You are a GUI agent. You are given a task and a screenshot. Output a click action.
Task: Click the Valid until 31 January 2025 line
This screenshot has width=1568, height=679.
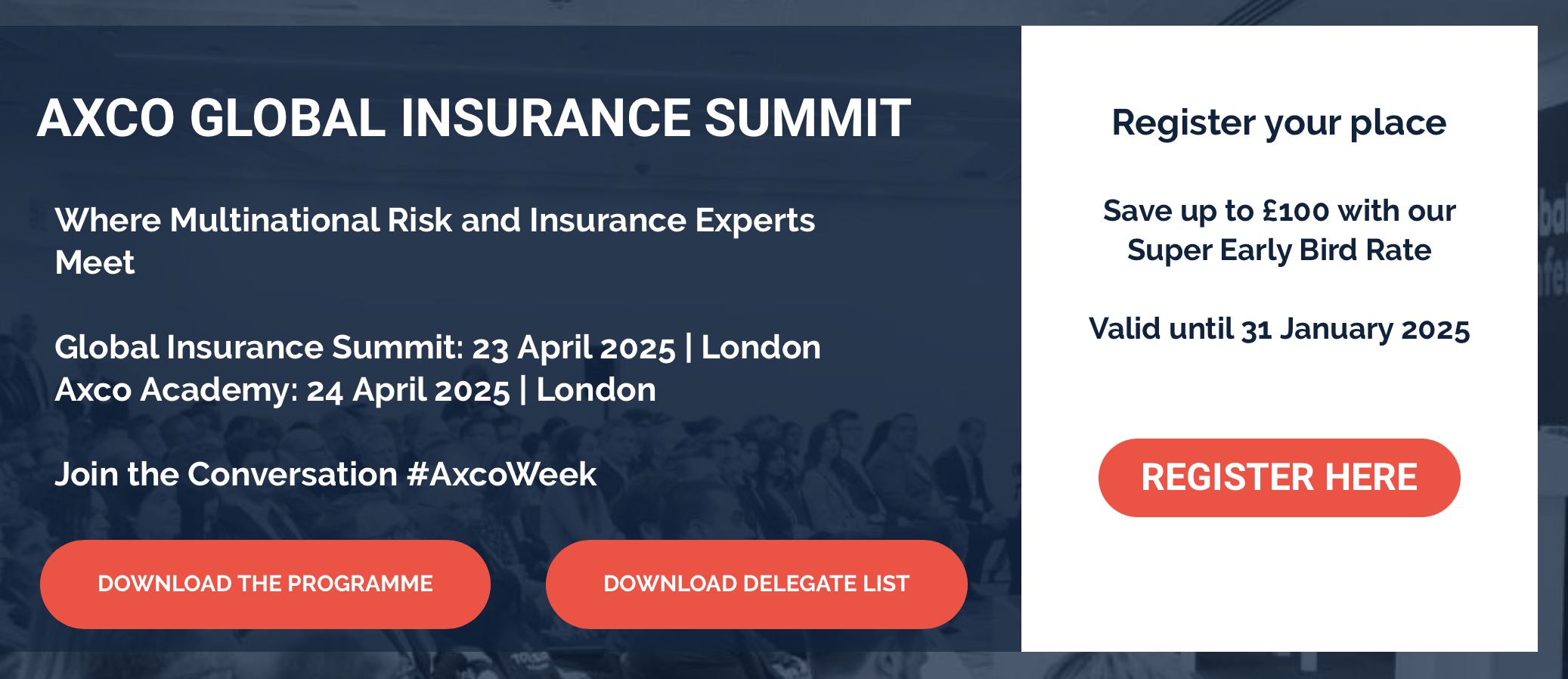click(1280, 329)
